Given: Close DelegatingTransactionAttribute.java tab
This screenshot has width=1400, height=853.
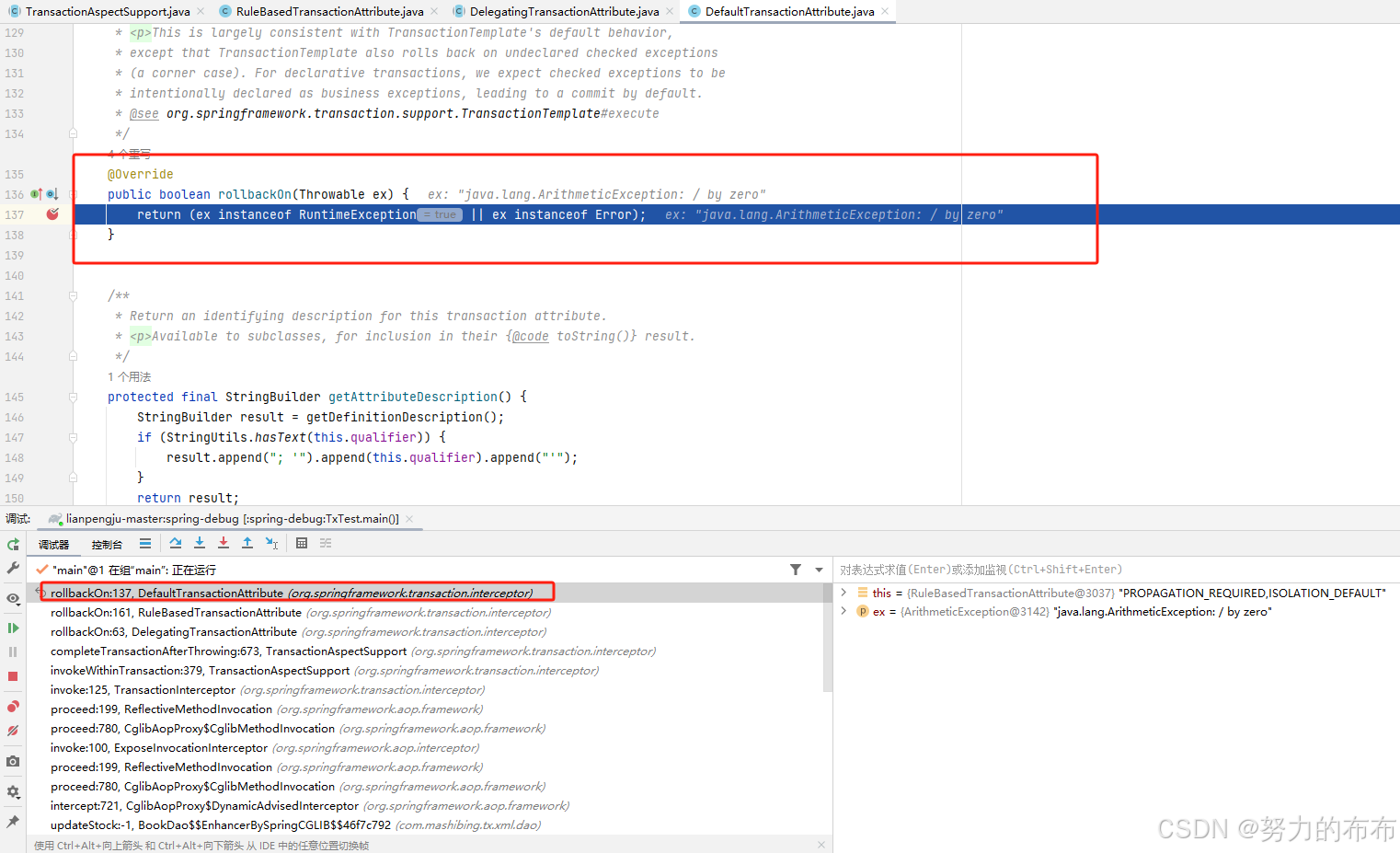Looking at the screenshot, I should (x=670, y=11).
